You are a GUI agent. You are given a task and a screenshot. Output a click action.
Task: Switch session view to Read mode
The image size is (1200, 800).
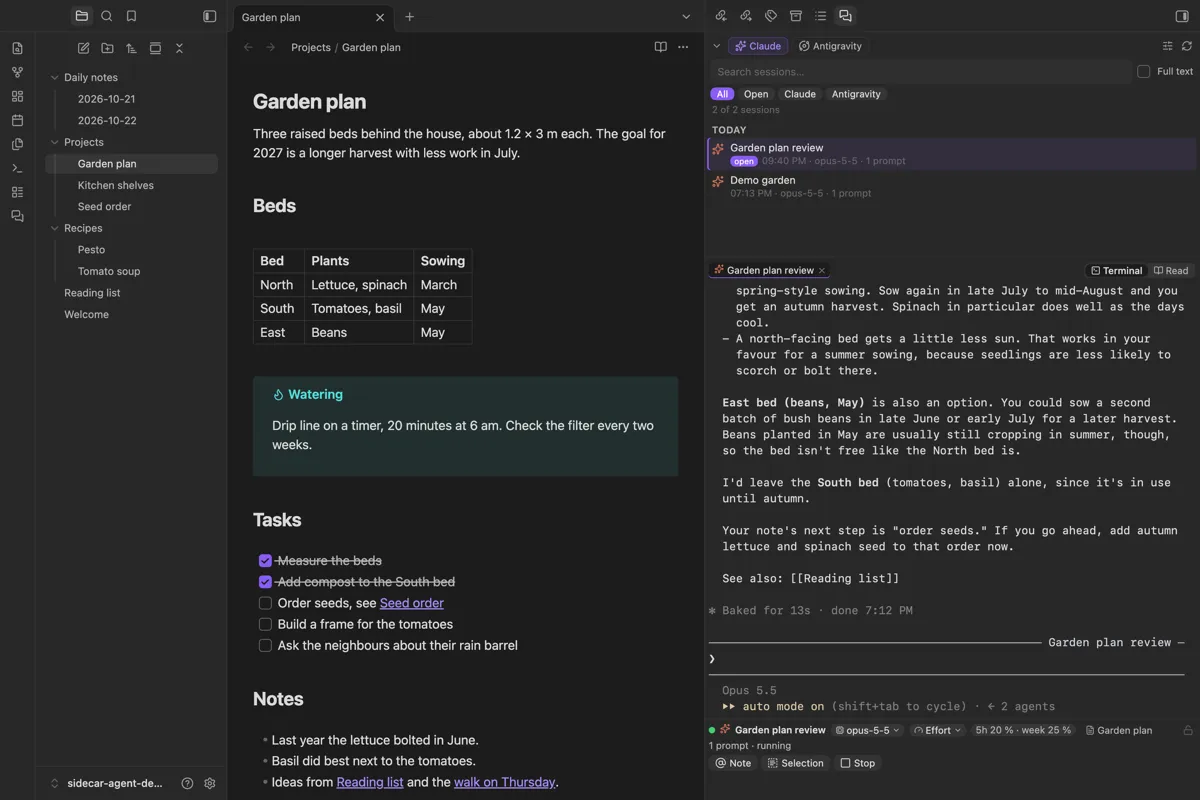point(1171,270)
